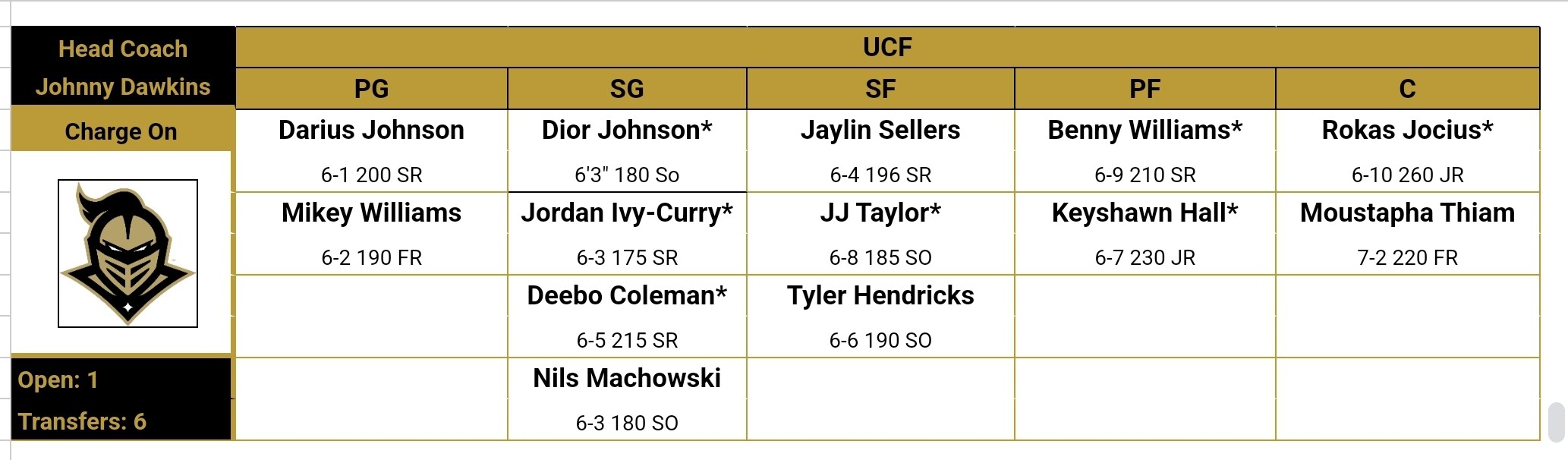Select the Head Coach label cell
Viewport: 1568px width, 460px height.
pyautogui.click(x=123, y=49)
